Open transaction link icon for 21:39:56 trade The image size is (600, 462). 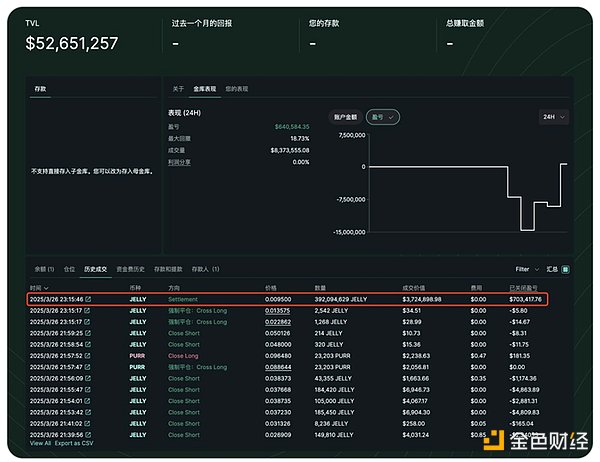click(x=88, y=434)
